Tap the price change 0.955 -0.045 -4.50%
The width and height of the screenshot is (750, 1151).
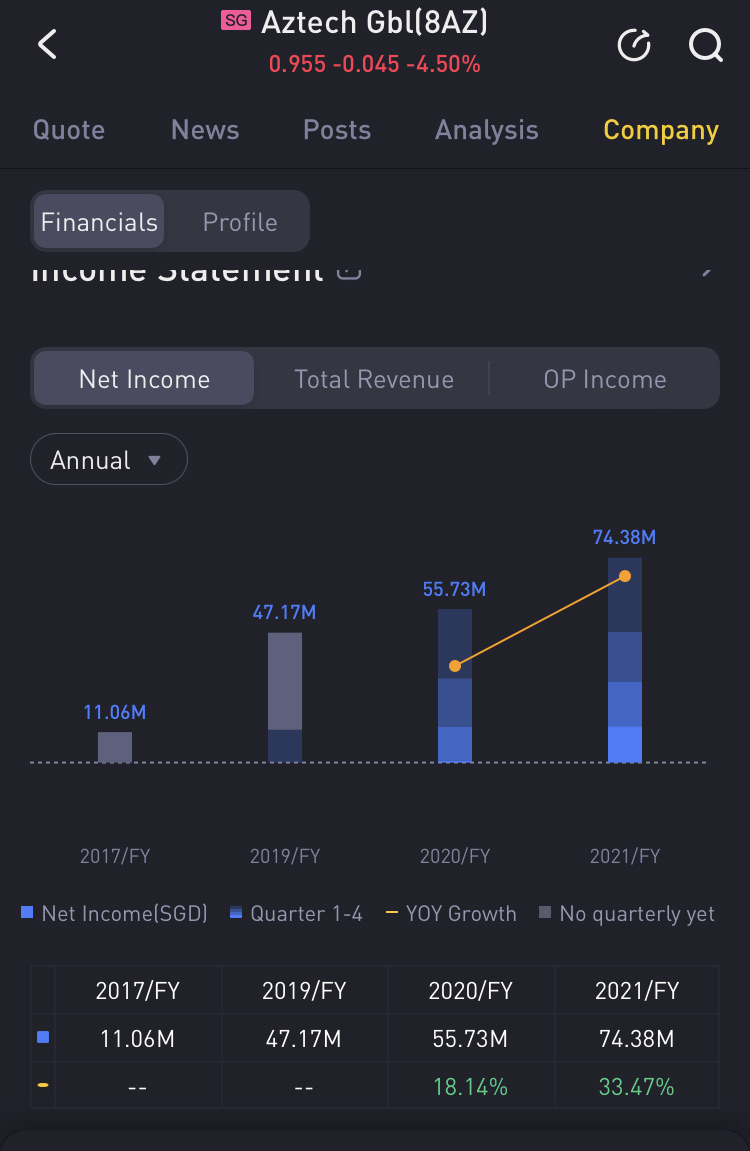point(374,64)
